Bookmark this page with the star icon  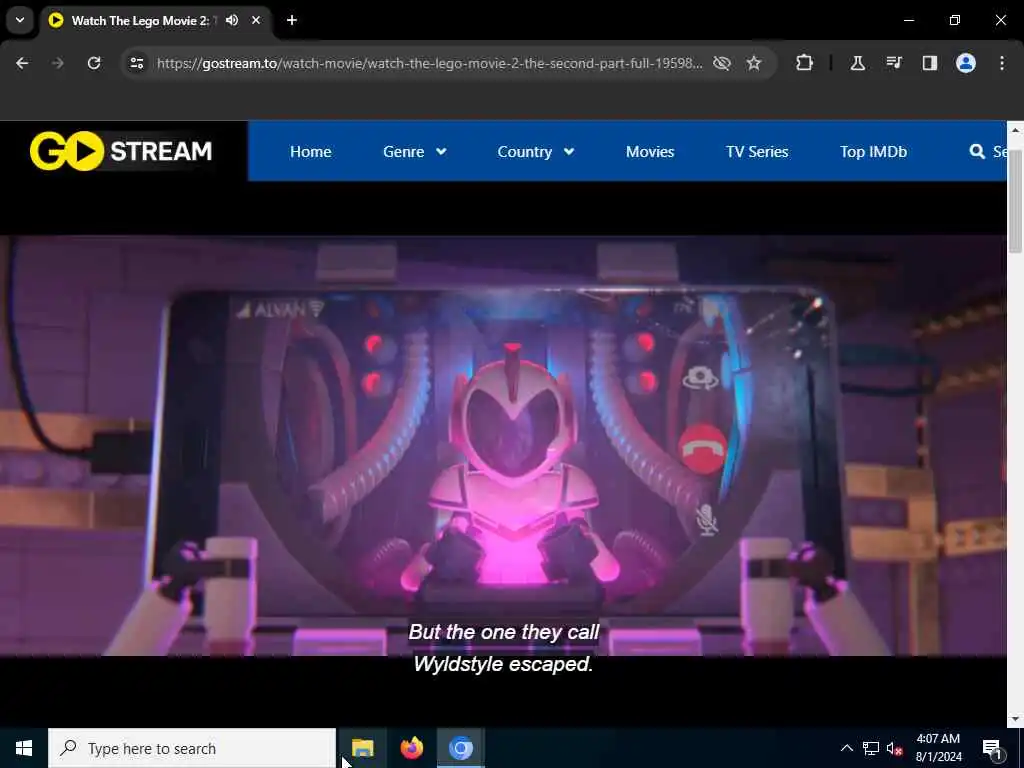click(x=754, y=63)
